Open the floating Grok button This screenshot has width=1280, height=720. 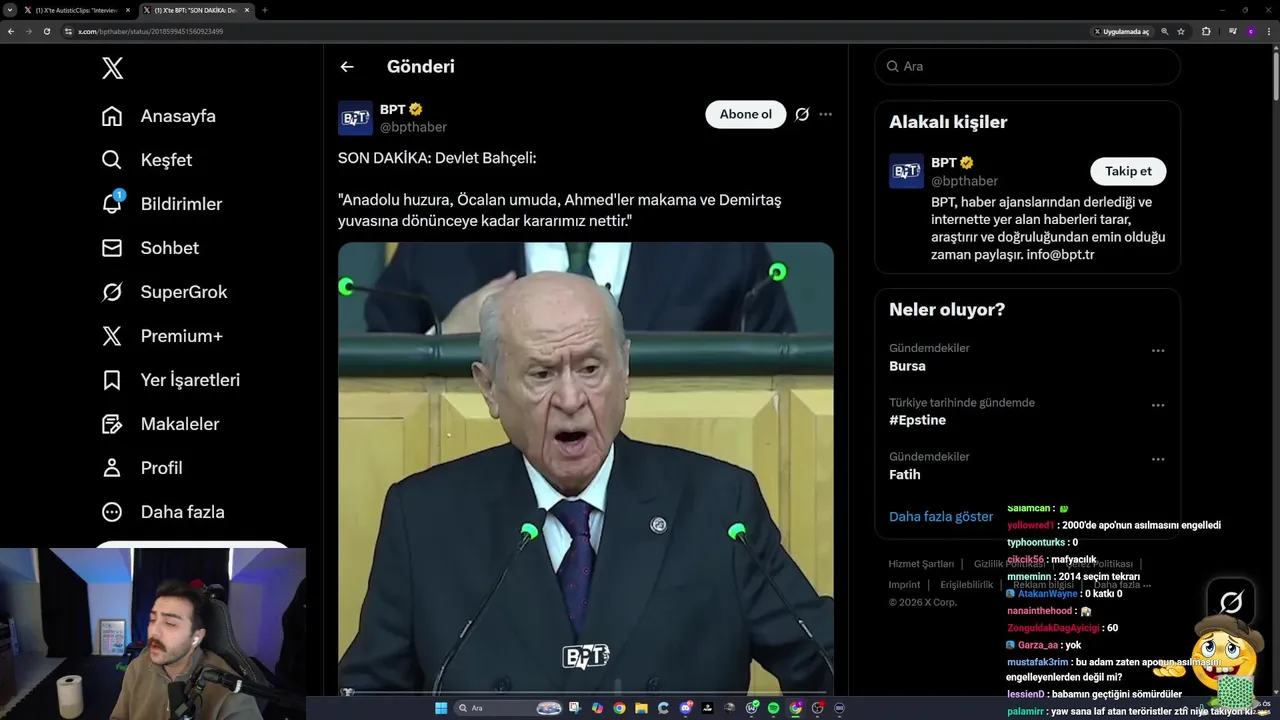tap(1231, 602)
